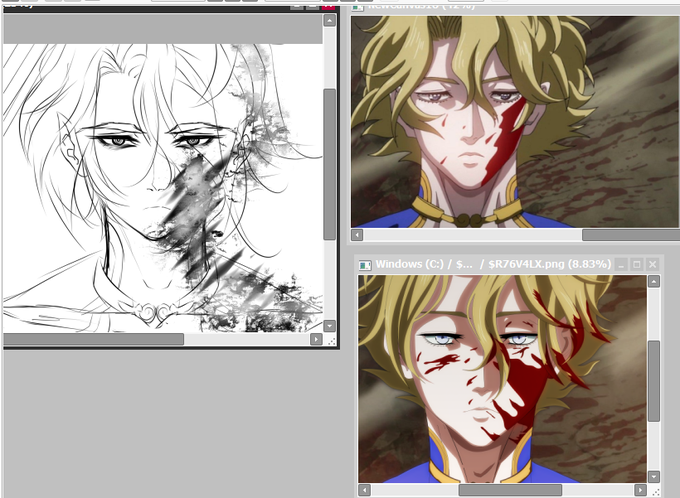Click the scroll-up arrow in the sketch window
The image size is (680, 498).
(x=330, y=20)
